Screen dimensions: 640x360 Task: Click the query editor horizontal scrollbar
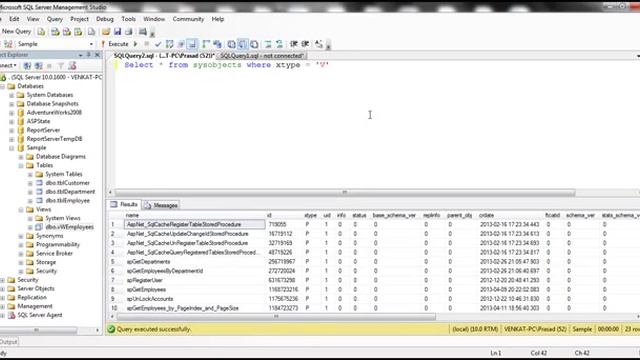(345, 192)
